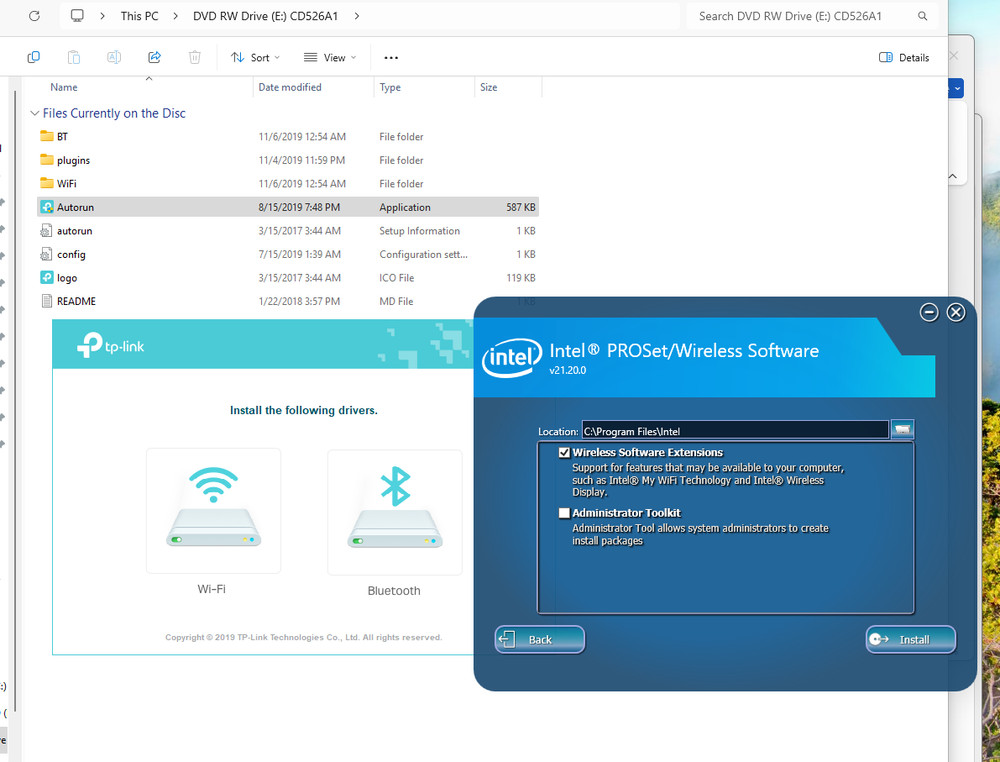Select the WiFi folder in the list
Screen dimensions: 1000x762
pos(67,184)
